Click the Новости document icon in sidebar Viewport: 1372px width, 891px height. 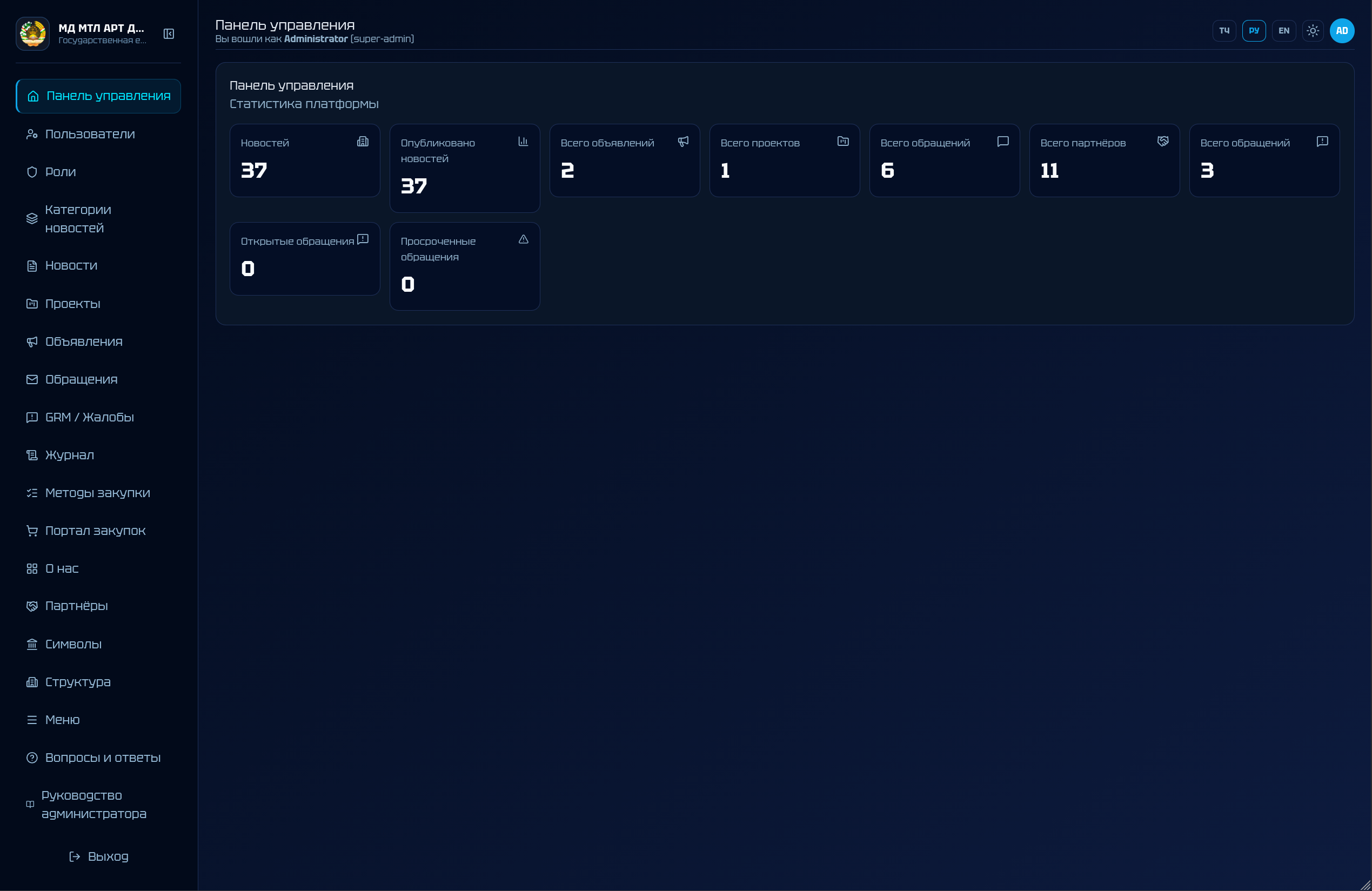tap(32, 266)
